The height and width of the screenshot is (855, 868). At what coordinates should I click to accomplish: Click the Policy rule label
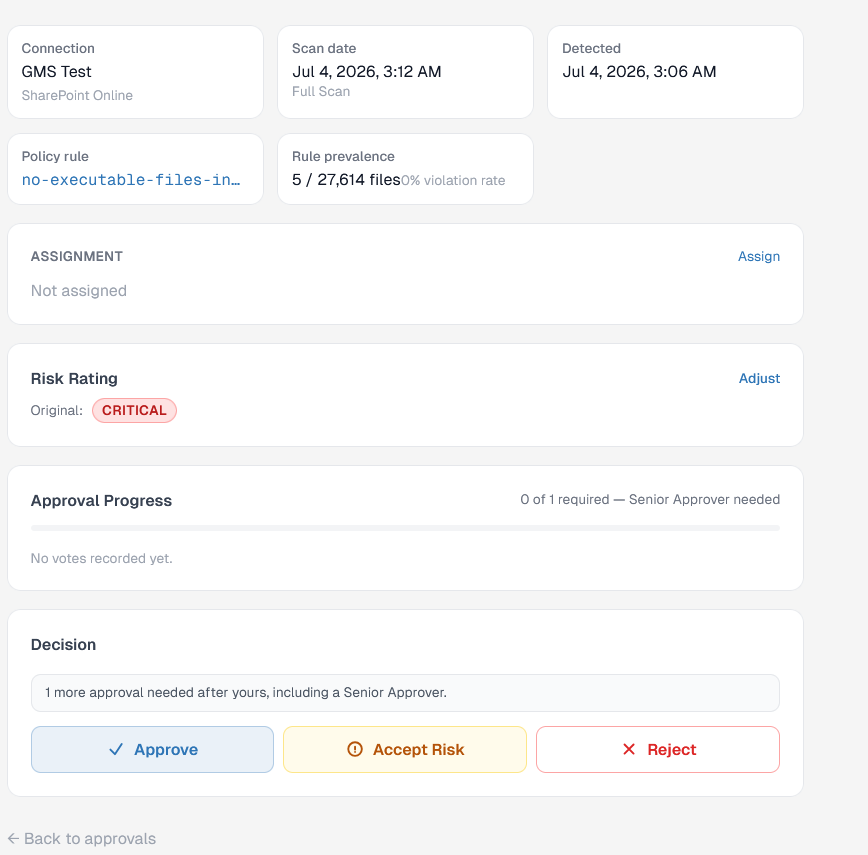55,157
